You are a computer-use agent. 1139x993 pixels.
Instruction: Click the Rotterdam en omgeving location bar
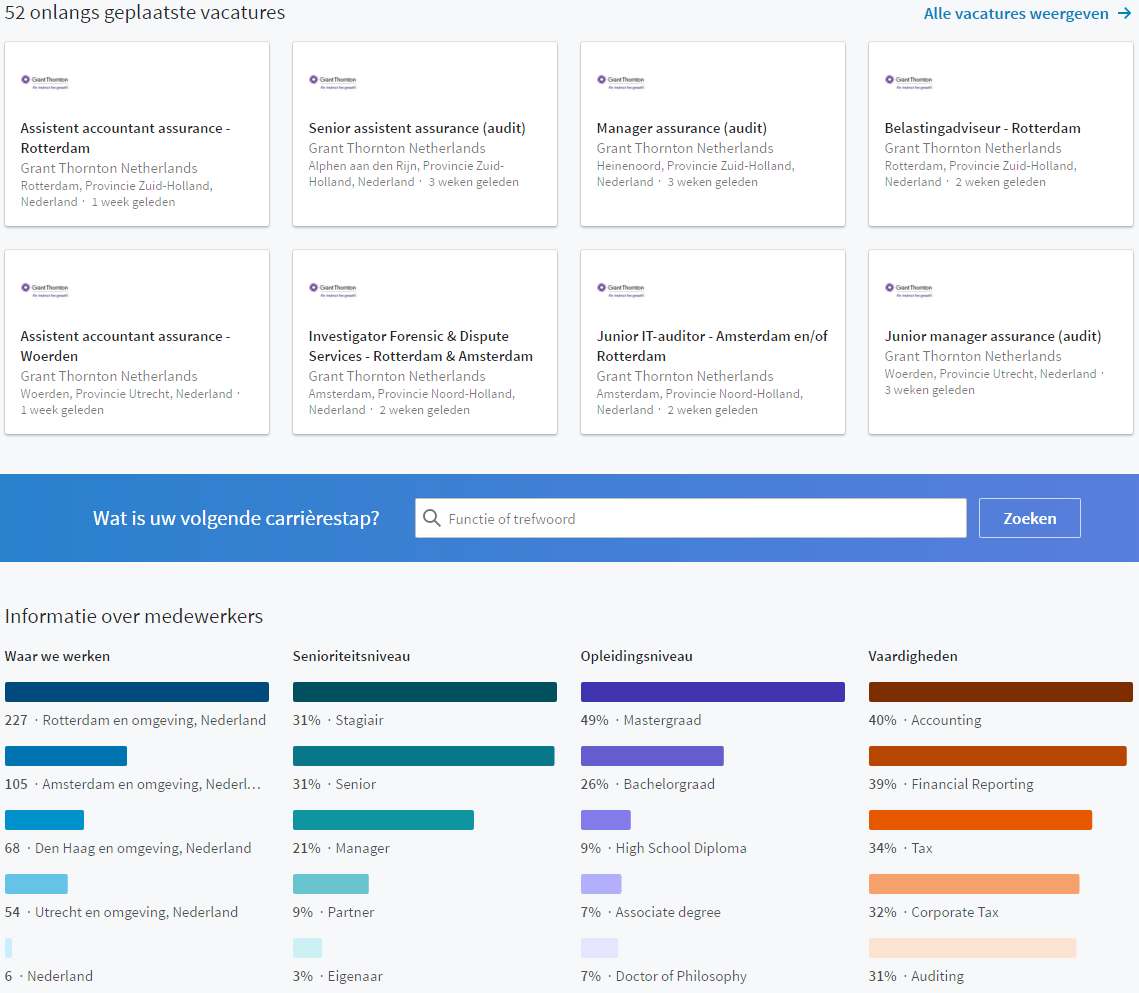click(x=137, y=692)
